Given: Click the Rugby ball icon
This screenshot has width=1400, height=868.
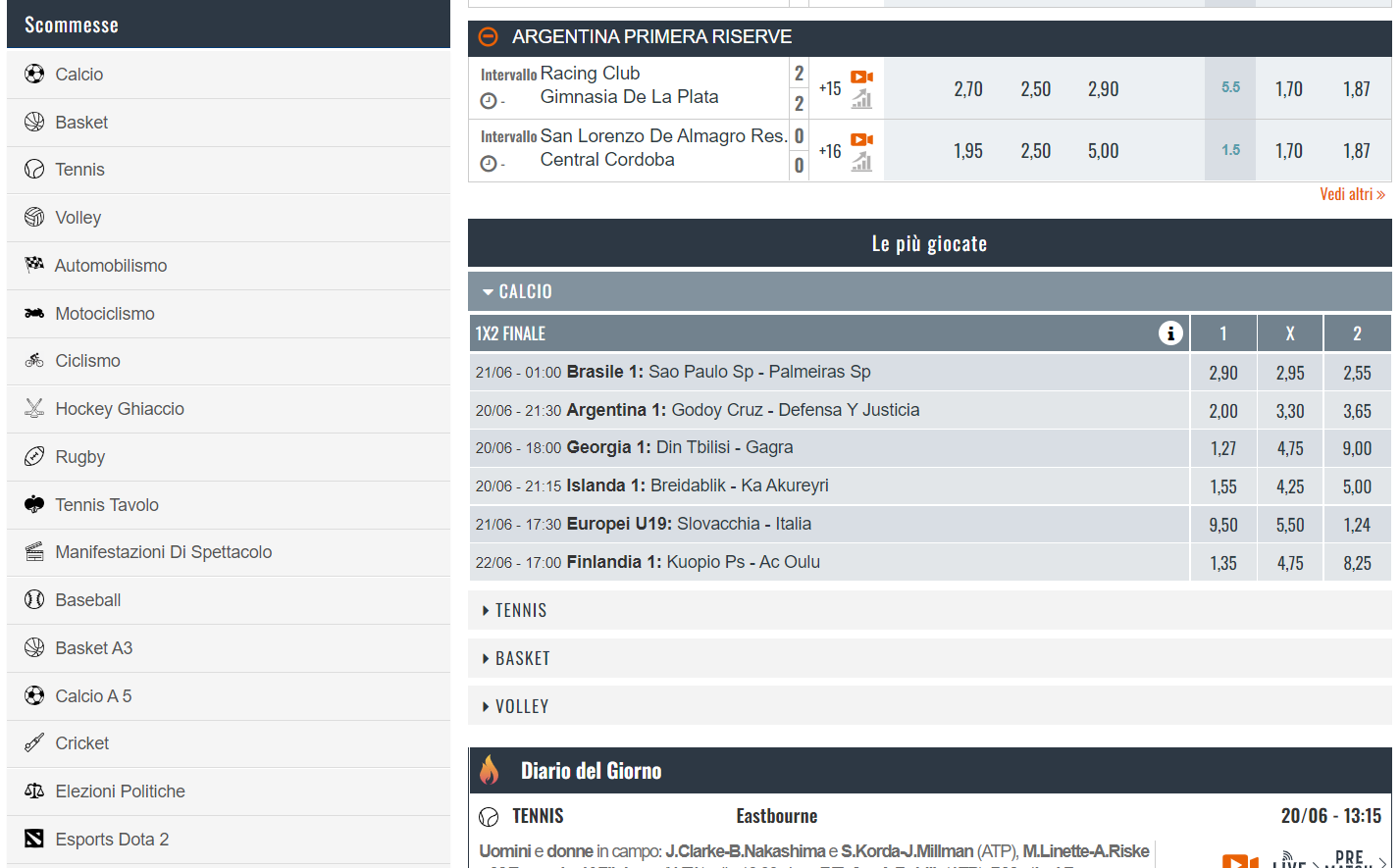Looking at the screenshot, I should [34, 456].
